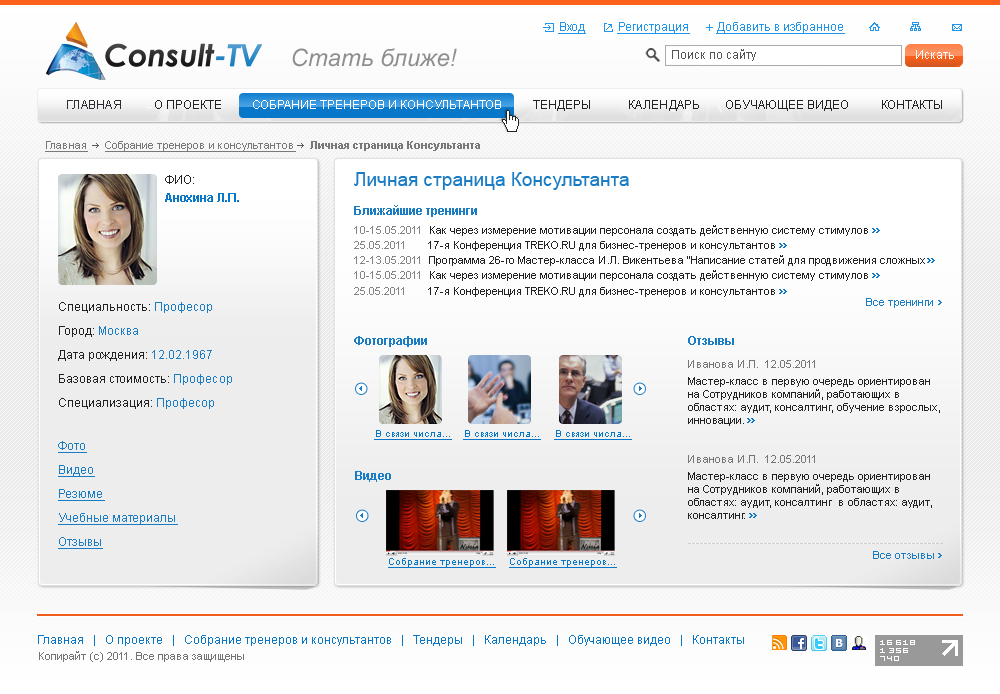
Task: Open the ТЕНДЕРЫ menu item
Action: click(x=561, y=105)
